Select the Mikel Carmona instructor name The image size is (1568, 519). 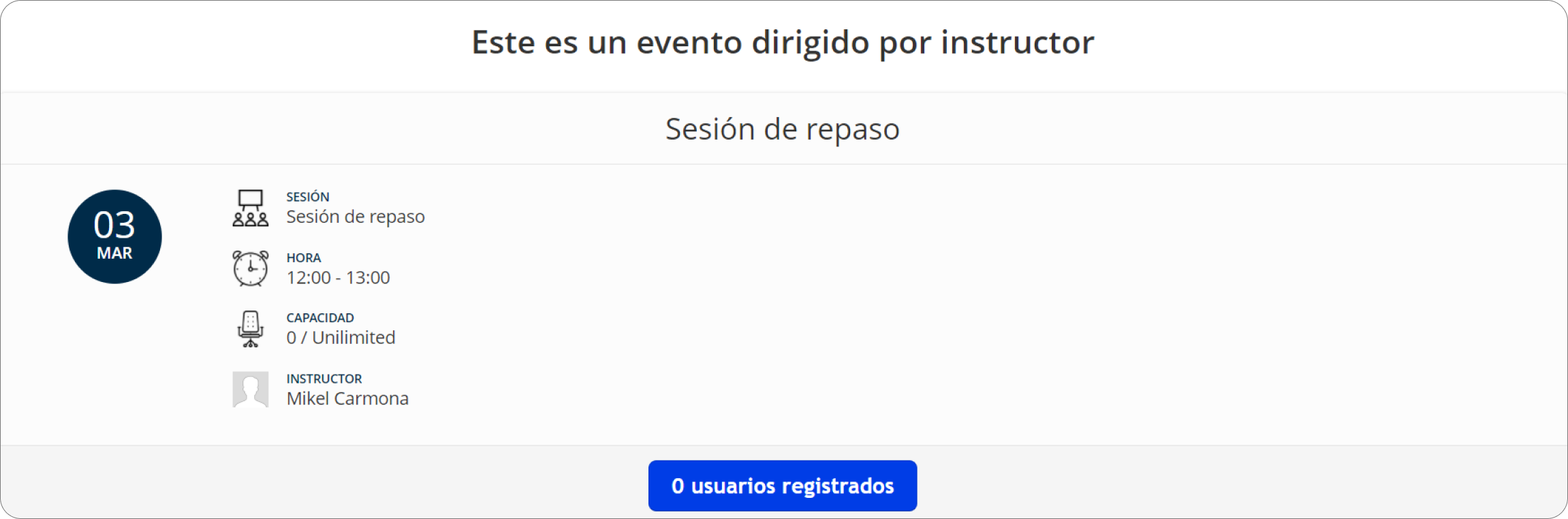tap(347, 398)
